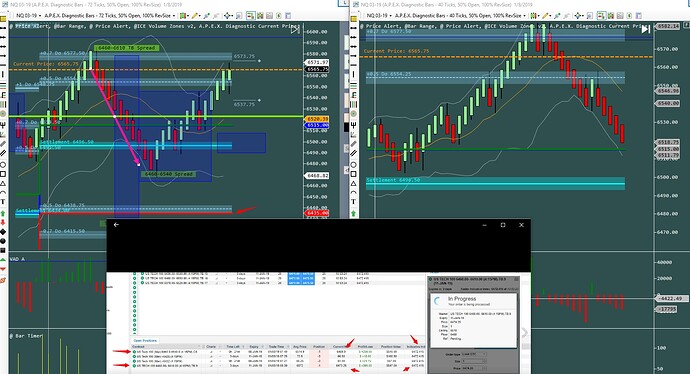This screenshot has width=690, height=374.
Task: Select the pitchfork tool in left chart's drawing sidebar
Action: coord(3,125)
